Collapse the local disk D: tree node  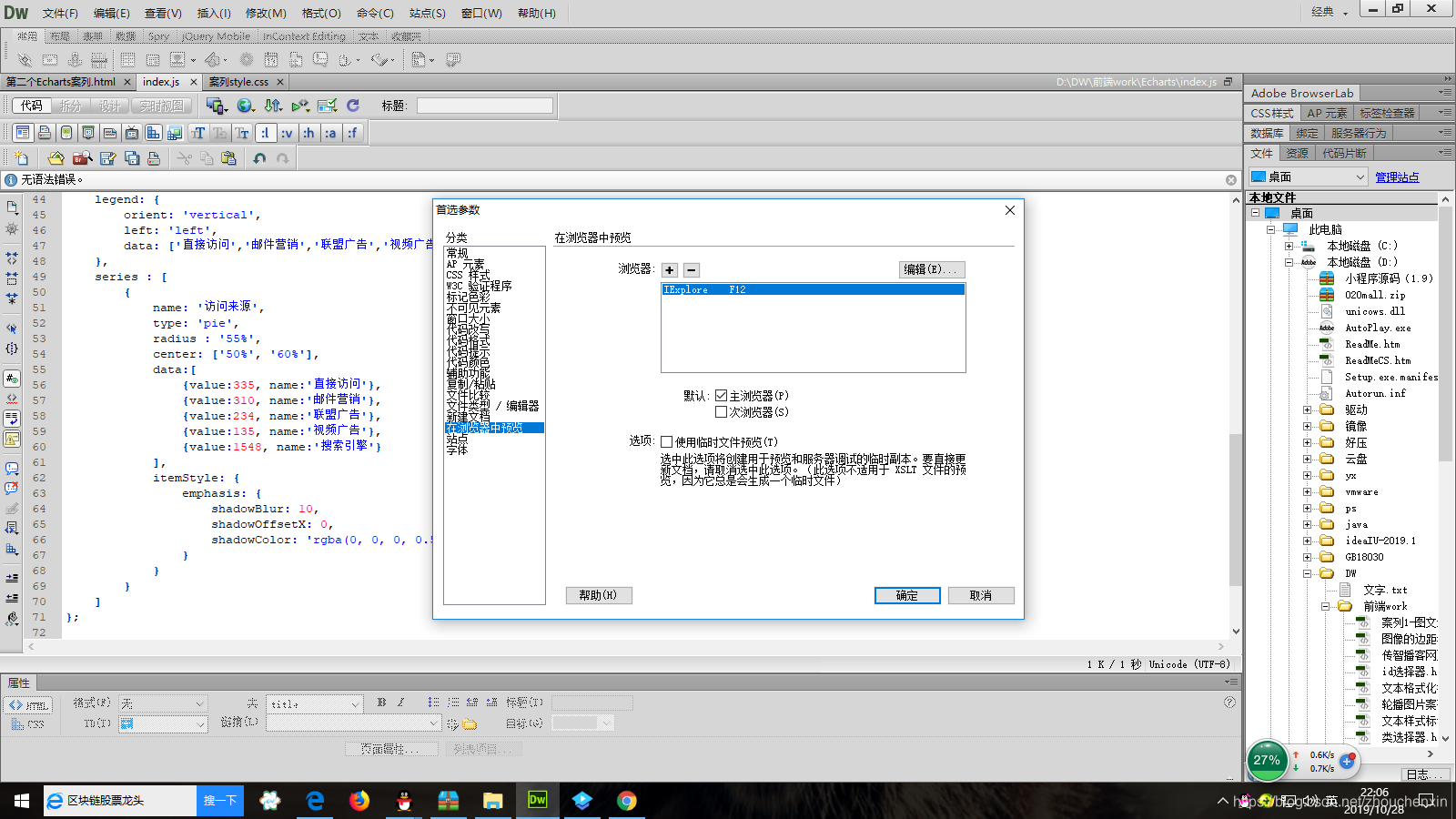1289,262
